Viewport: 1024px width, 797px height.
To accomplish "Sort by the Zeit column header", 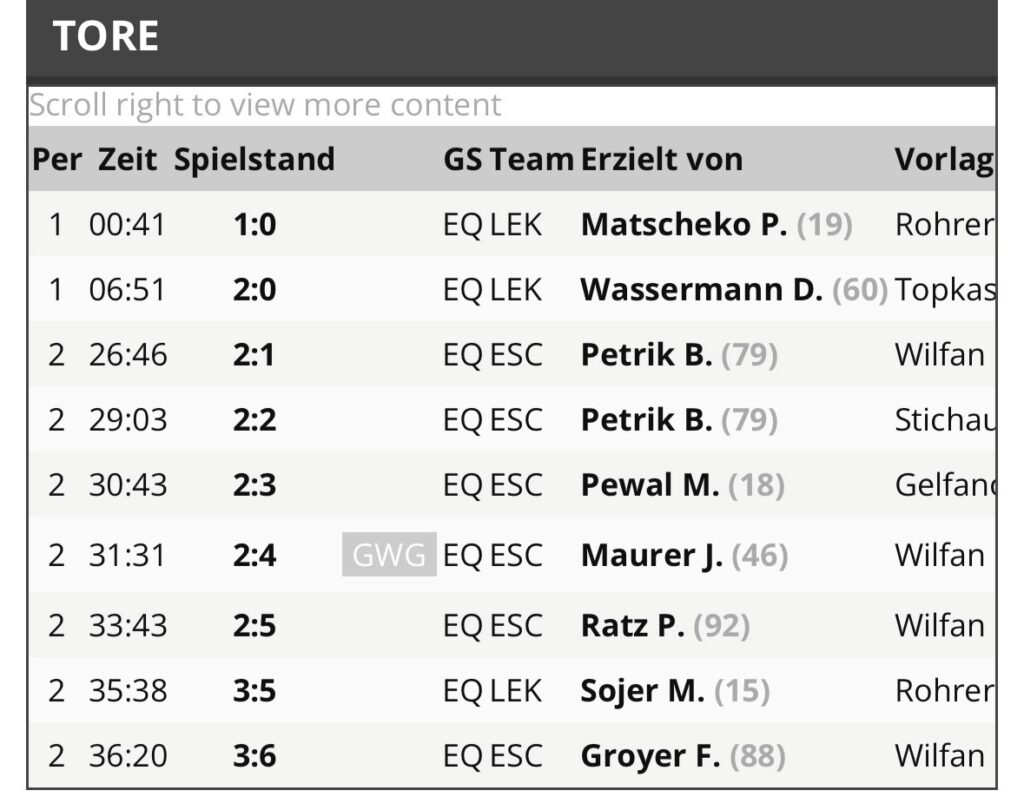I will coord(127,160).
